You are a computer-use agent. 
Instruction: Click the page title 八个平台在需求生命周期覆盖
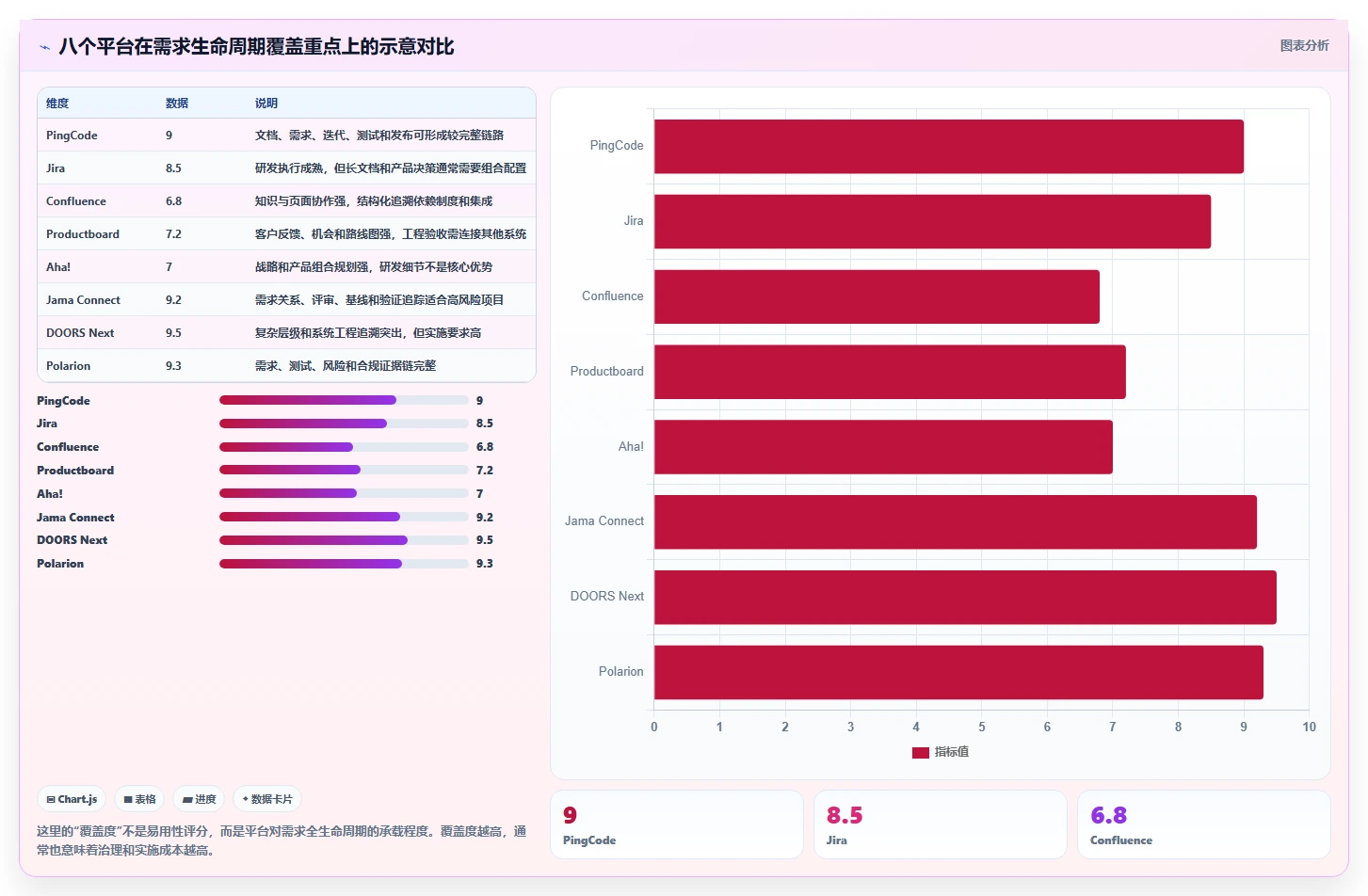(256, 46)
